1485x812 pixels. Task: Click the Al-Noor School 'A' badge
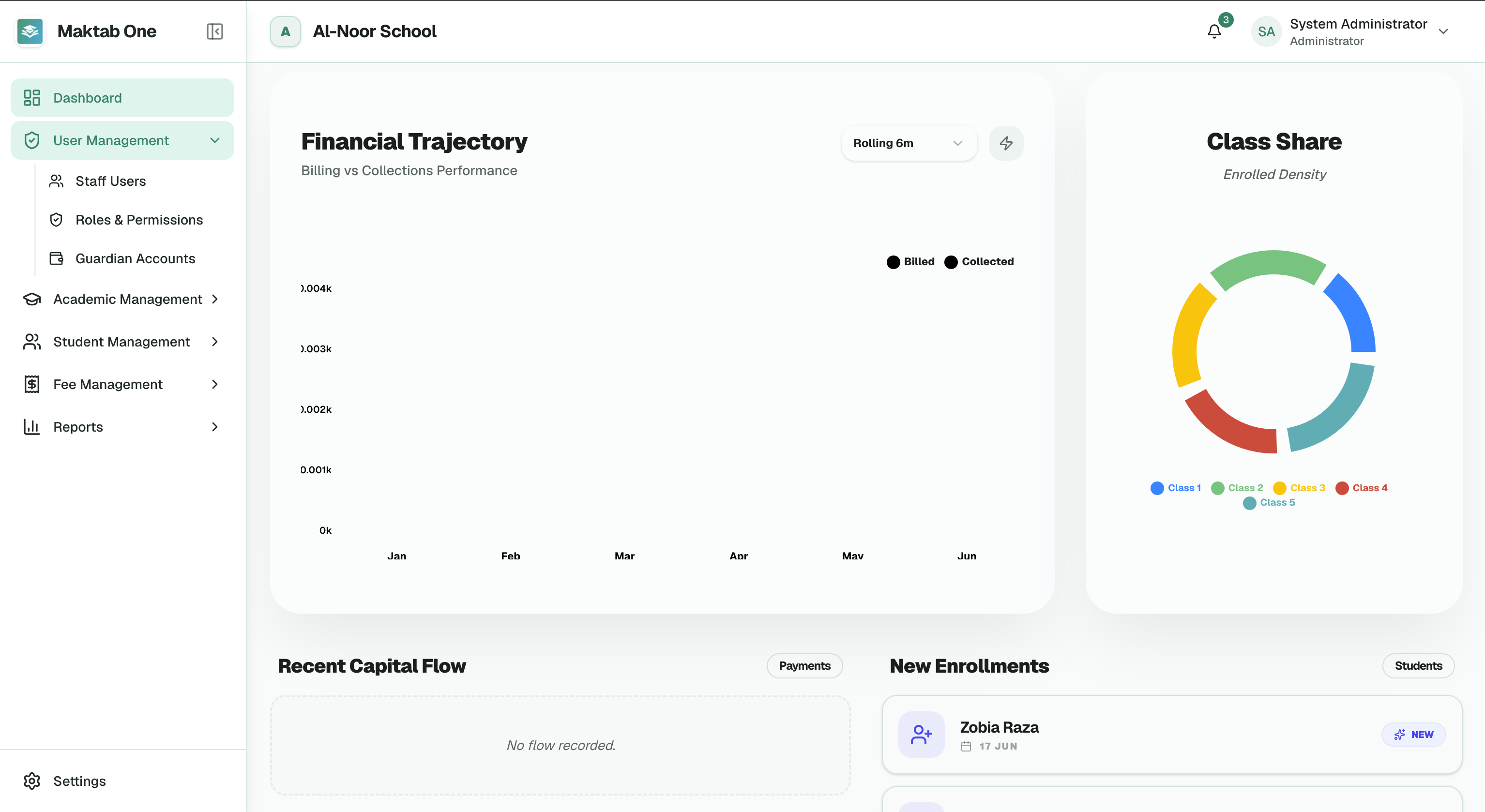tap(286, 31)
